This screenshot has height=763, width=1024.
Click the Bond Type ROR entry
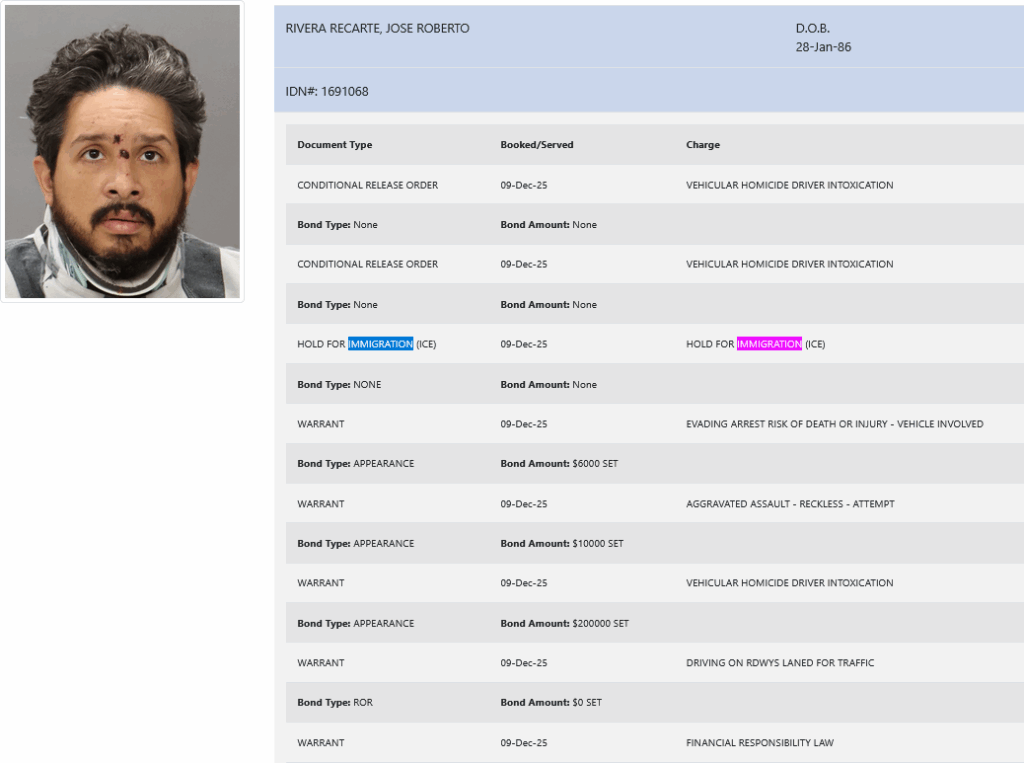pos(335,703)
